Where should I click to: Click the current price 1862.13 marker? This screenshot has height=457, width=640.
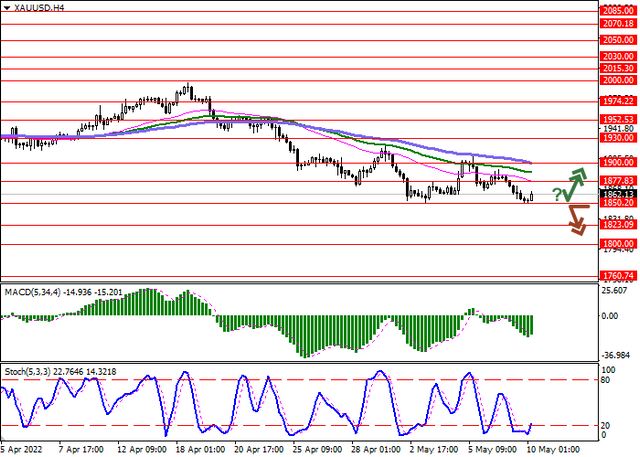coord(619,194)
